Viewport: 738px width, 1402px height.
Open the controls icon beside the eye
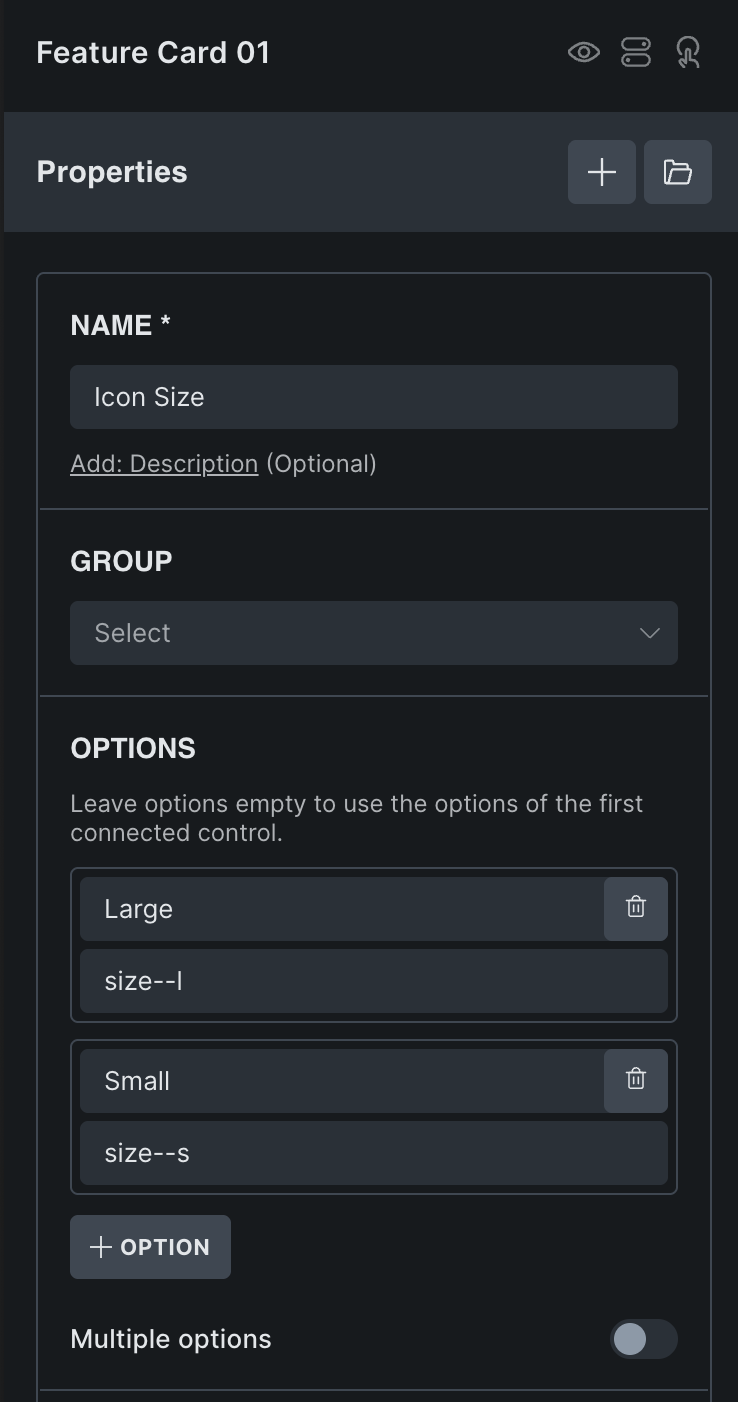click(x=636, y=52)
